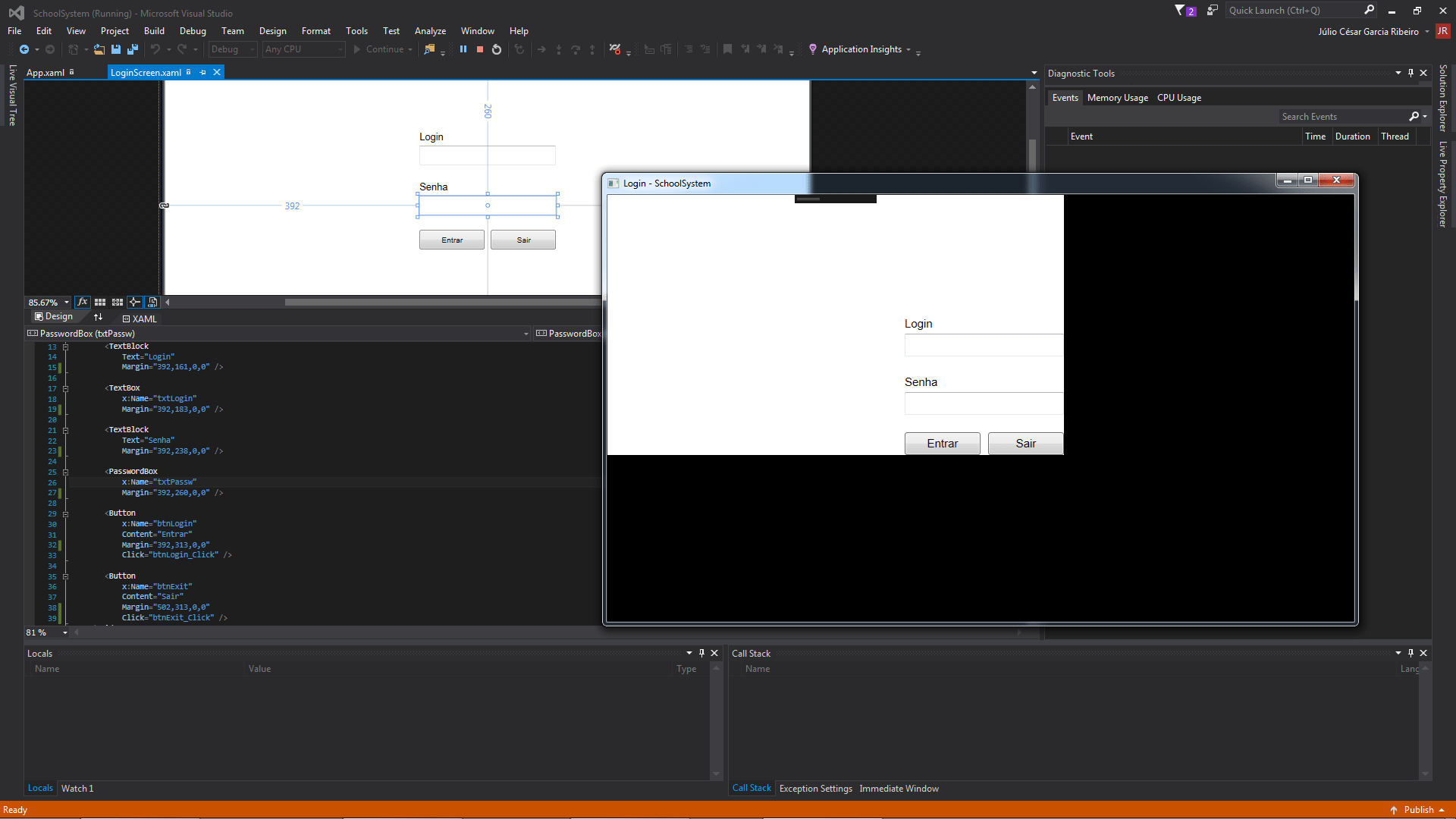Click the Login text field in app
Screen dimensions: 1456x819
[983, 345]
